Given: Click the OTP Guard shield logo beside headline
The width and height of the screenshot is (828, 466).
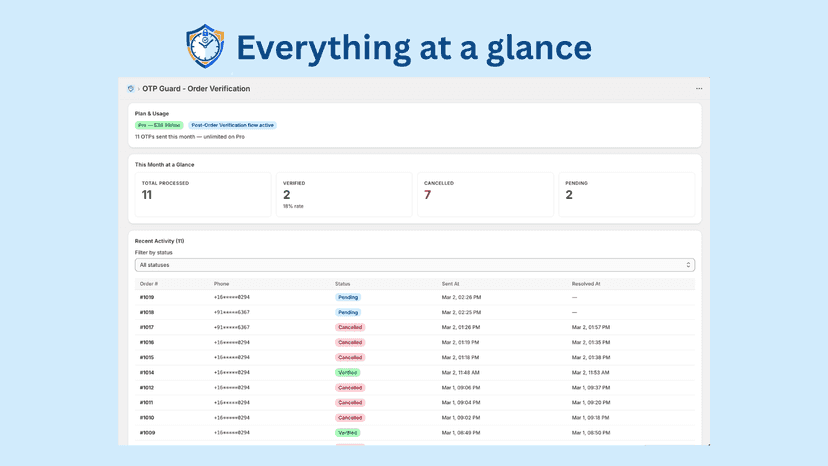Looking at the screenshot, I should pos(205,46).
